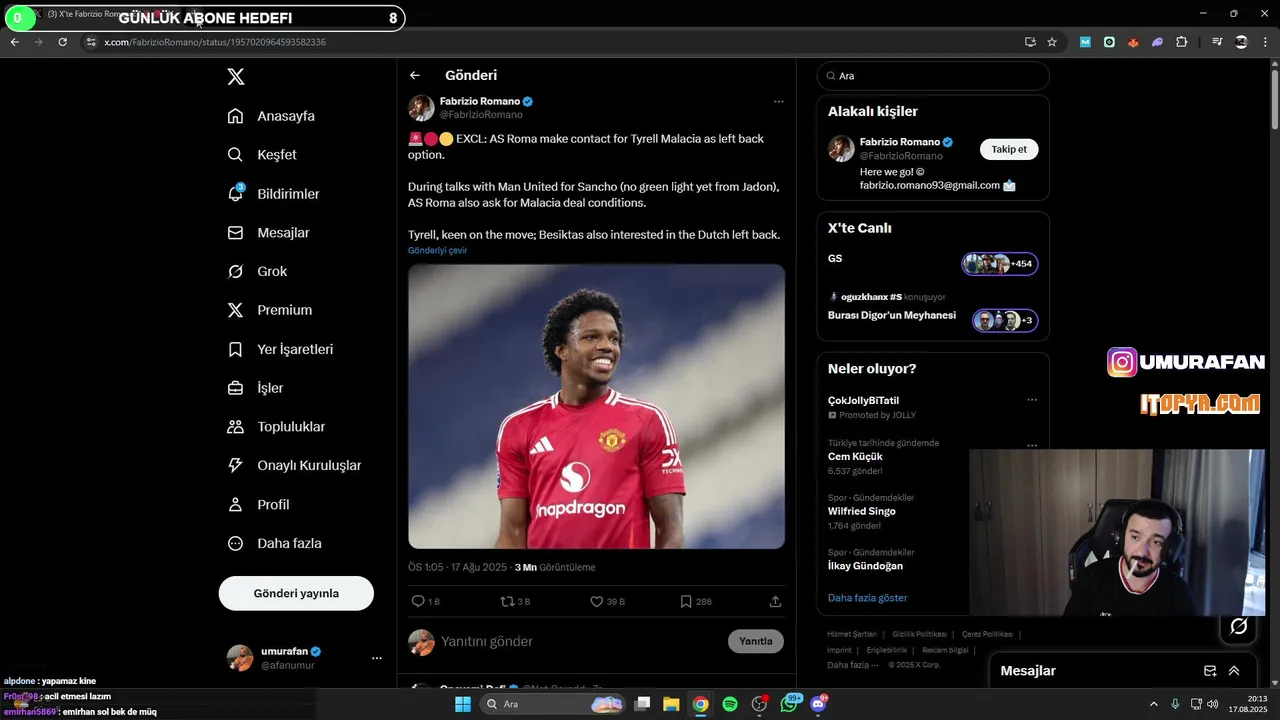Click the Windows Start button
Viewport: 1280px width, 720px height.
pos(463,704)
